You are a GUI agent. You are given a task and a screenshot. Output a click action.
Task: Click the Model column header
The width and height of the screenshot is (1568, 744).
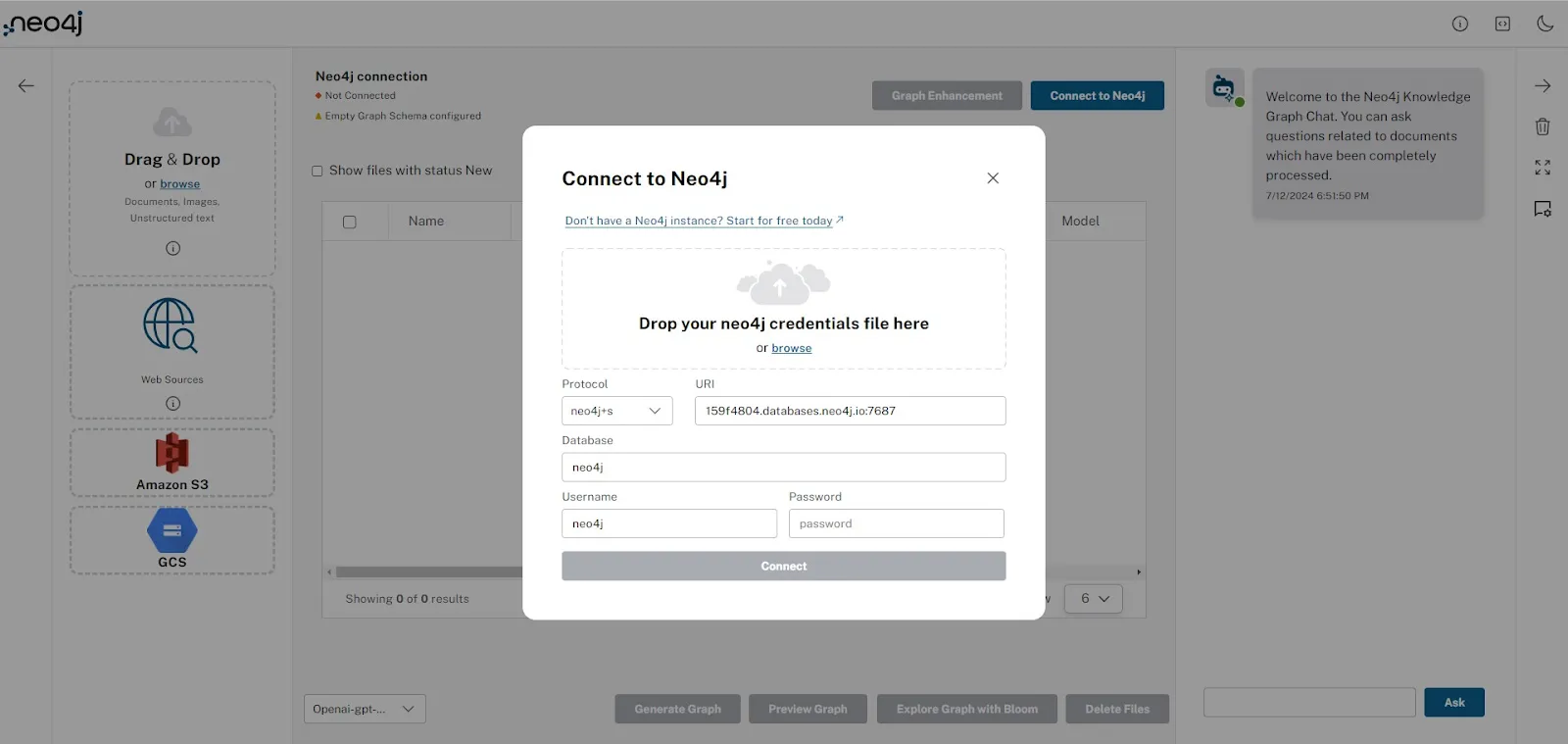(1081, 222)
